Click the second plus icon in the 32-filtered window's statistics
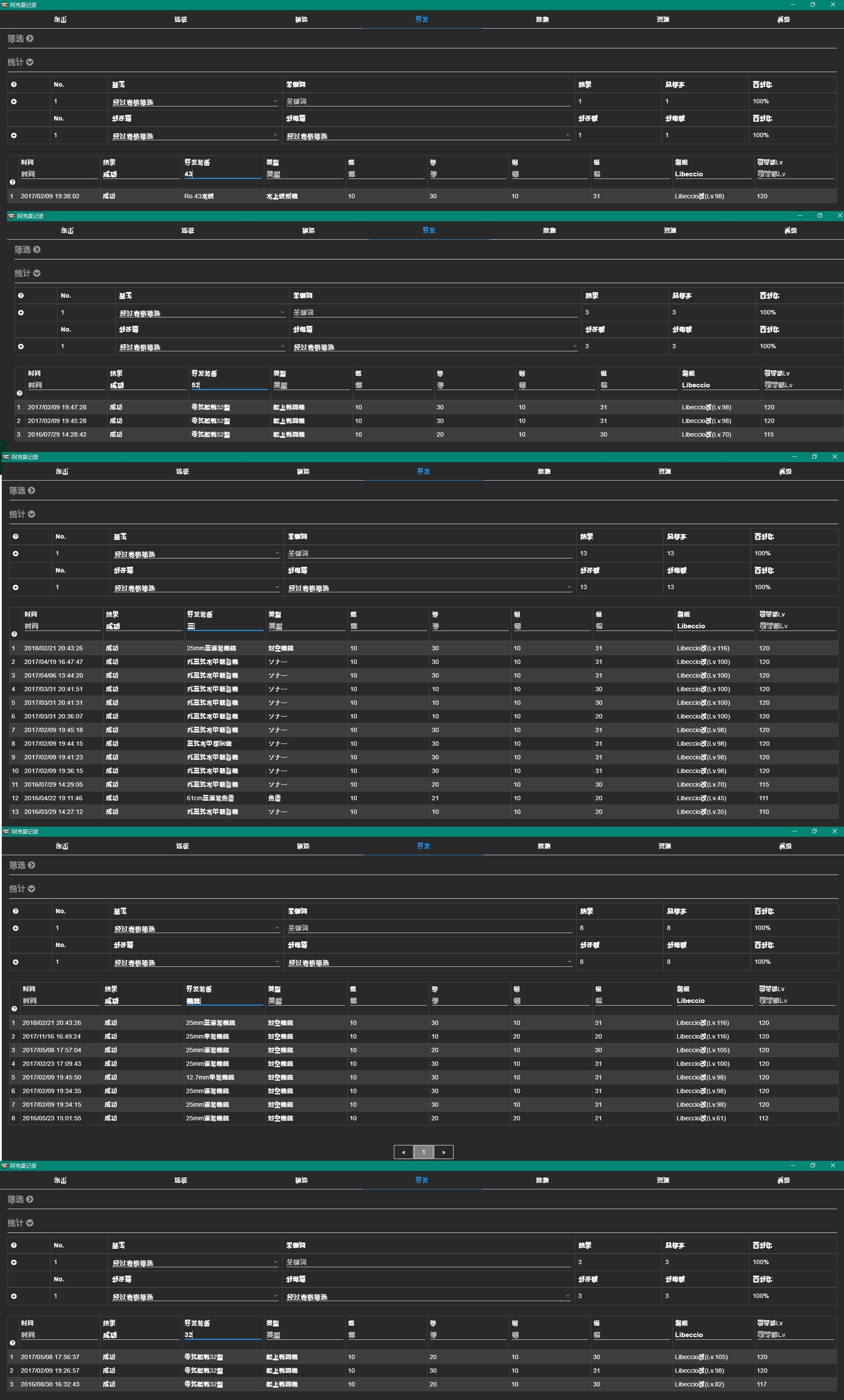Screen dimensions: 844x1400 tap(14, 1296)
